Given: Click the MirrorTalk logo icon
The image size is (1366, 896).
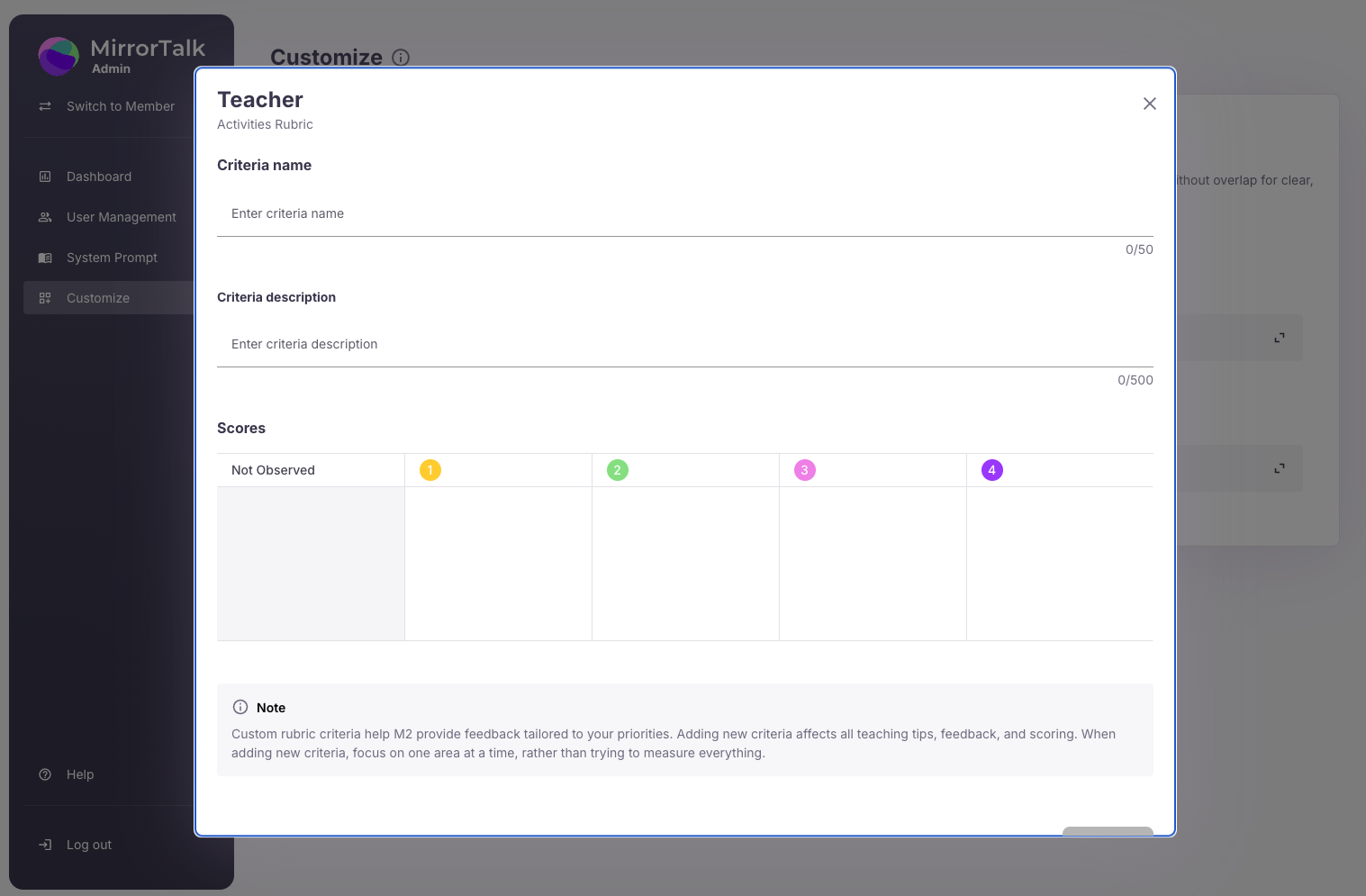Looking at the screenshot, I should [x=59, y=57].
